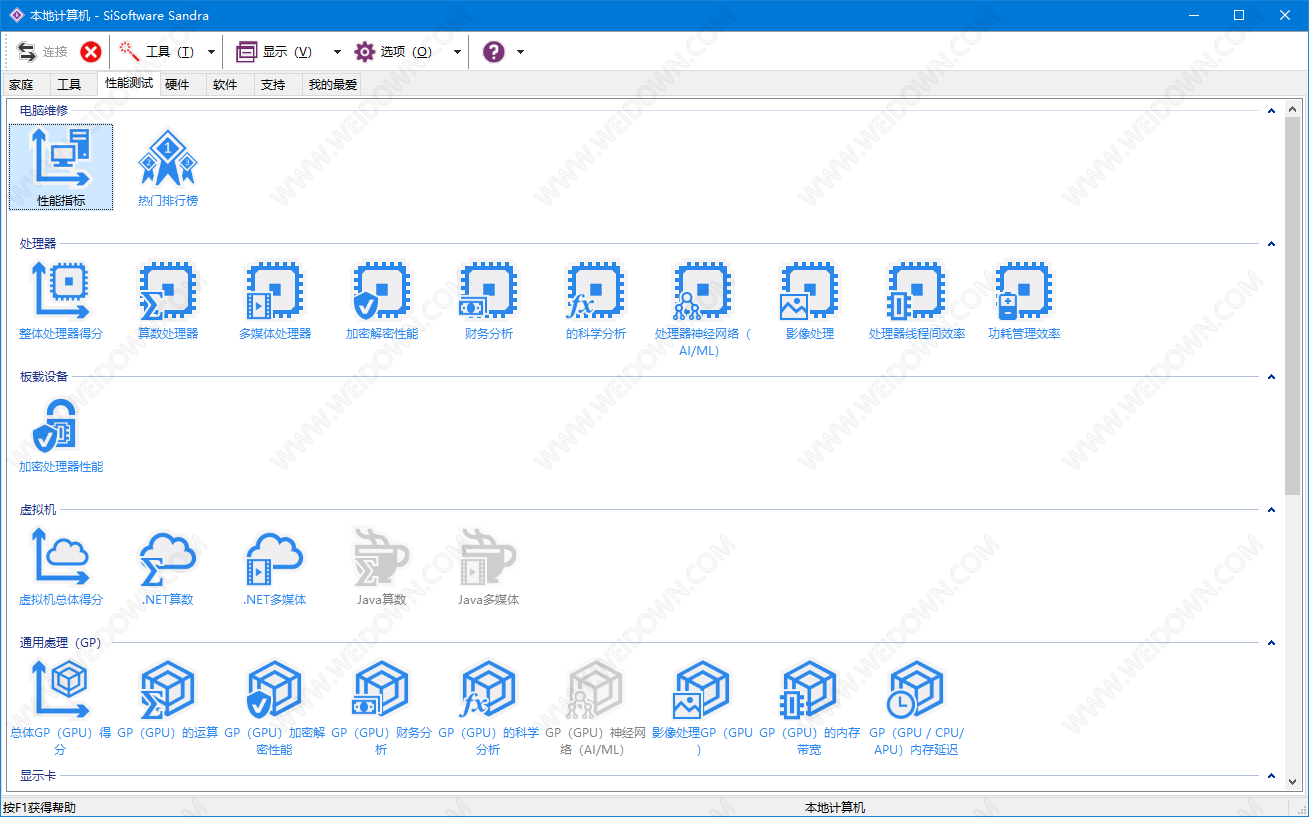Collapse the 处理器 group
Image resolution: width=1309 pixels, height=817 pixels.
click(1271, 243)
